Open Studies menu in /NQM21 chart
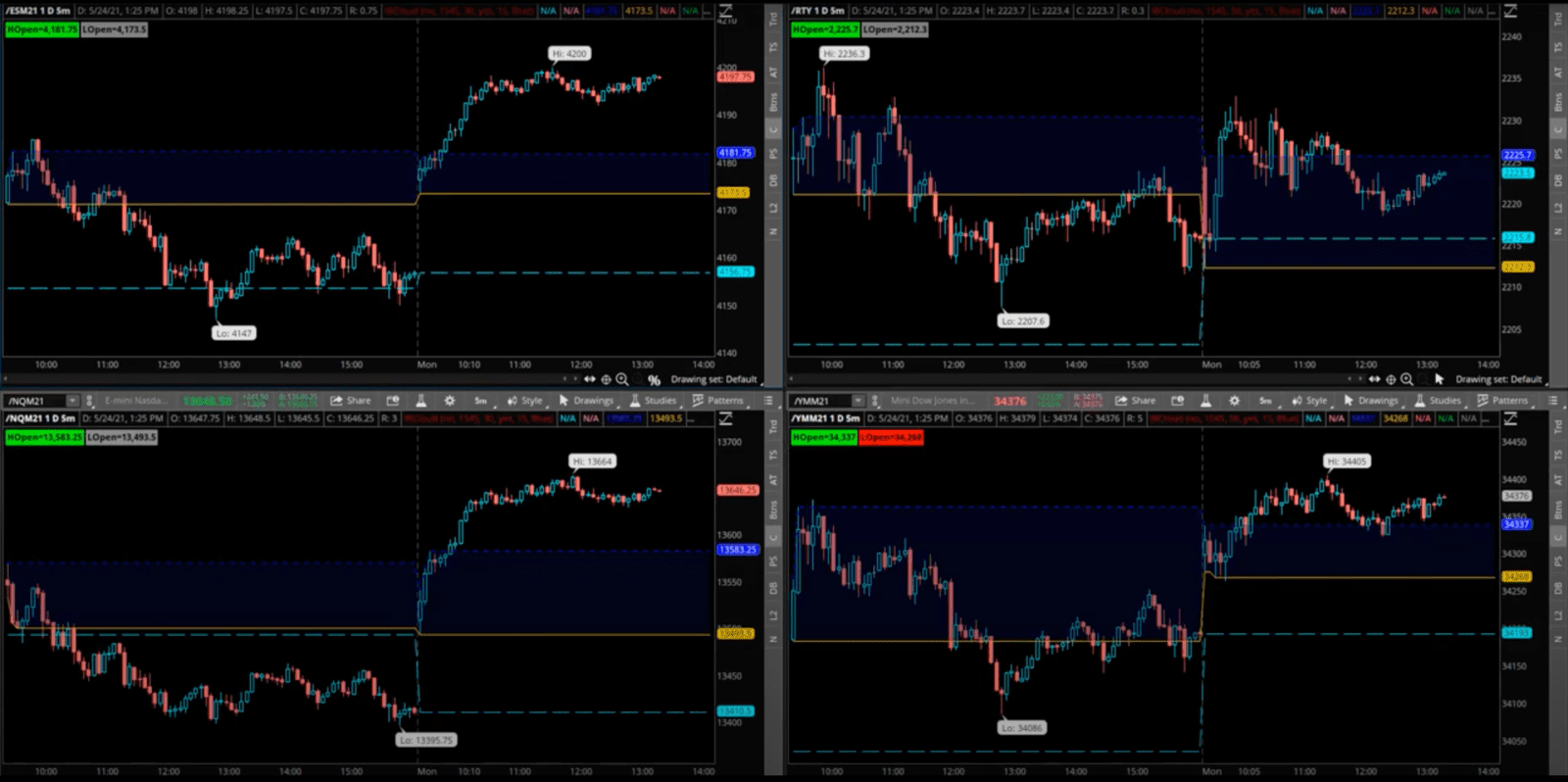Screen dimensions: 1568x782 pyautogui.click(x=653, y=401)
